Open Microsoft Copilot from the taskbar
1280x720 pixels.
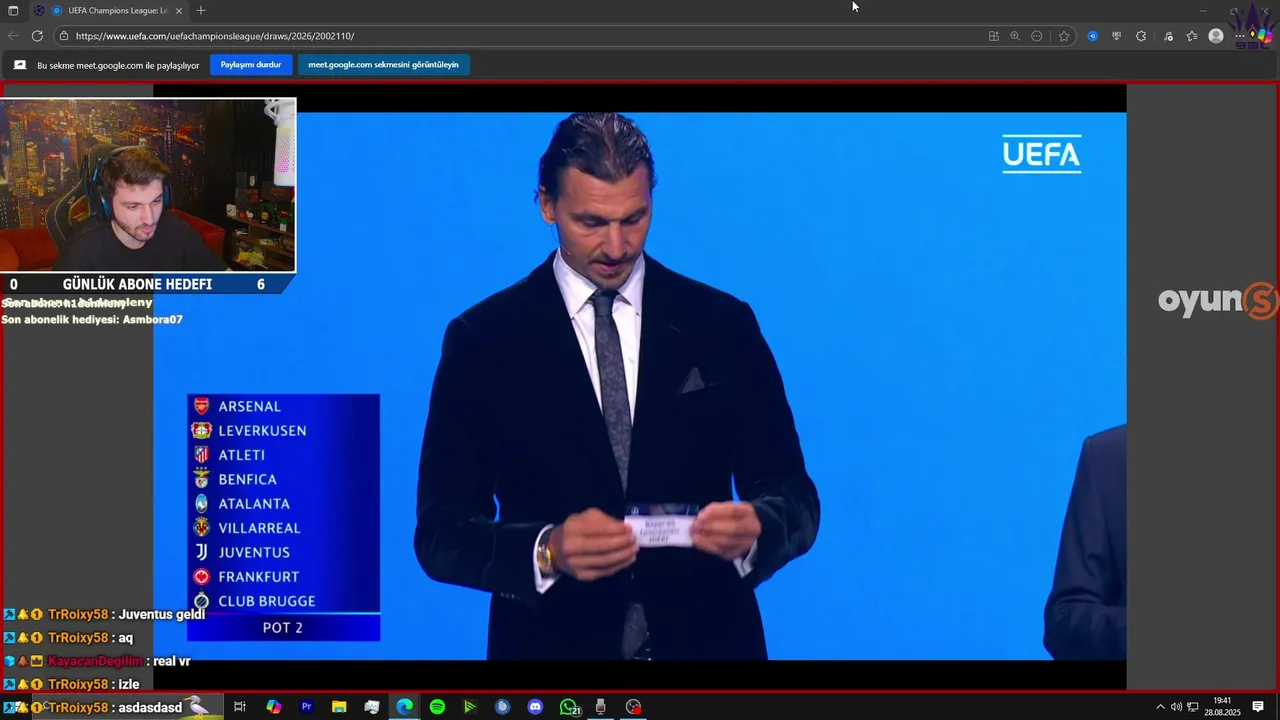tap(273, 707)
